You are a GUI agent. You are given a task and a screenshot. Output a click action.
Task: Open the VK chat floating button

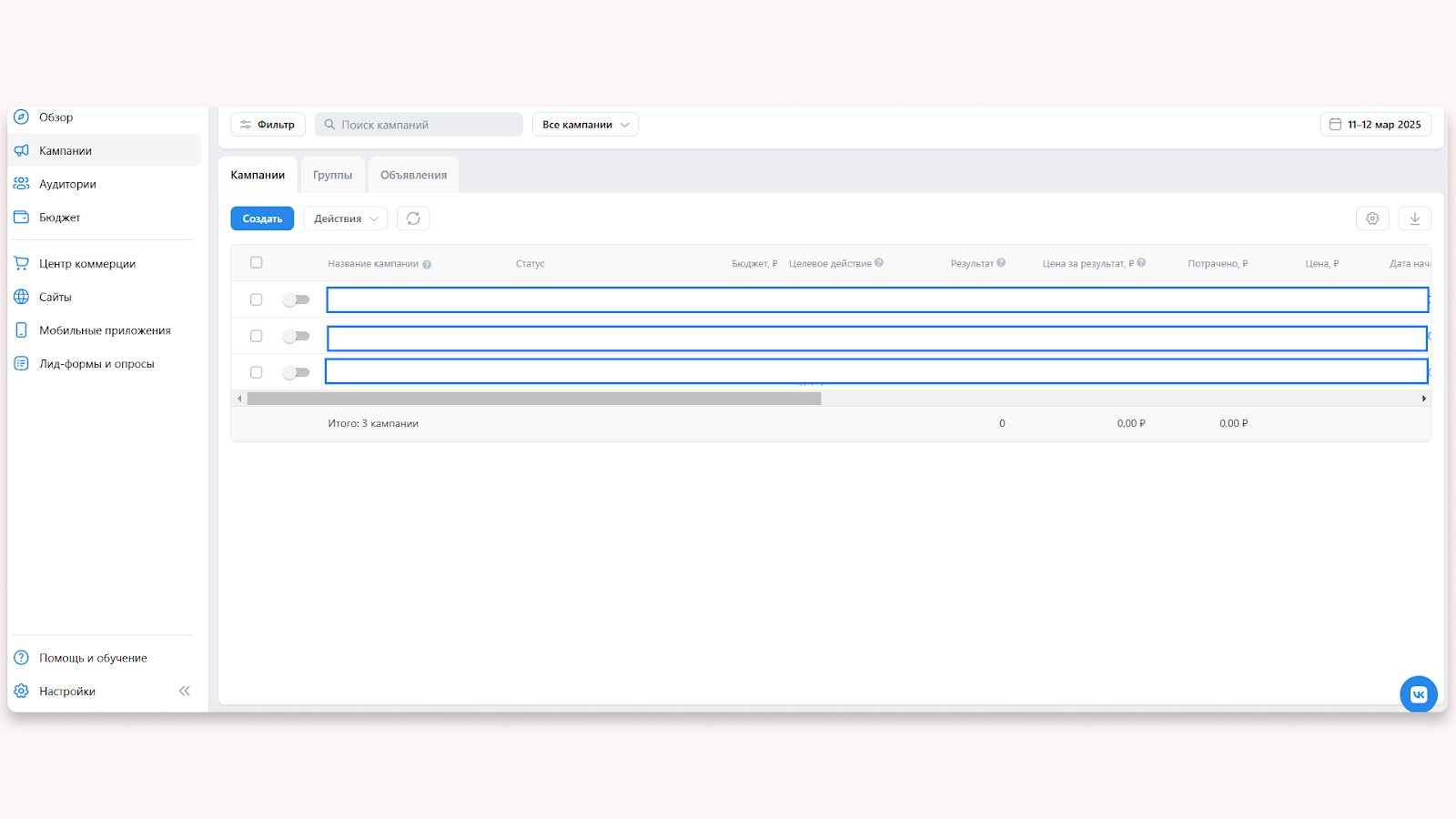pos(1419,694)
